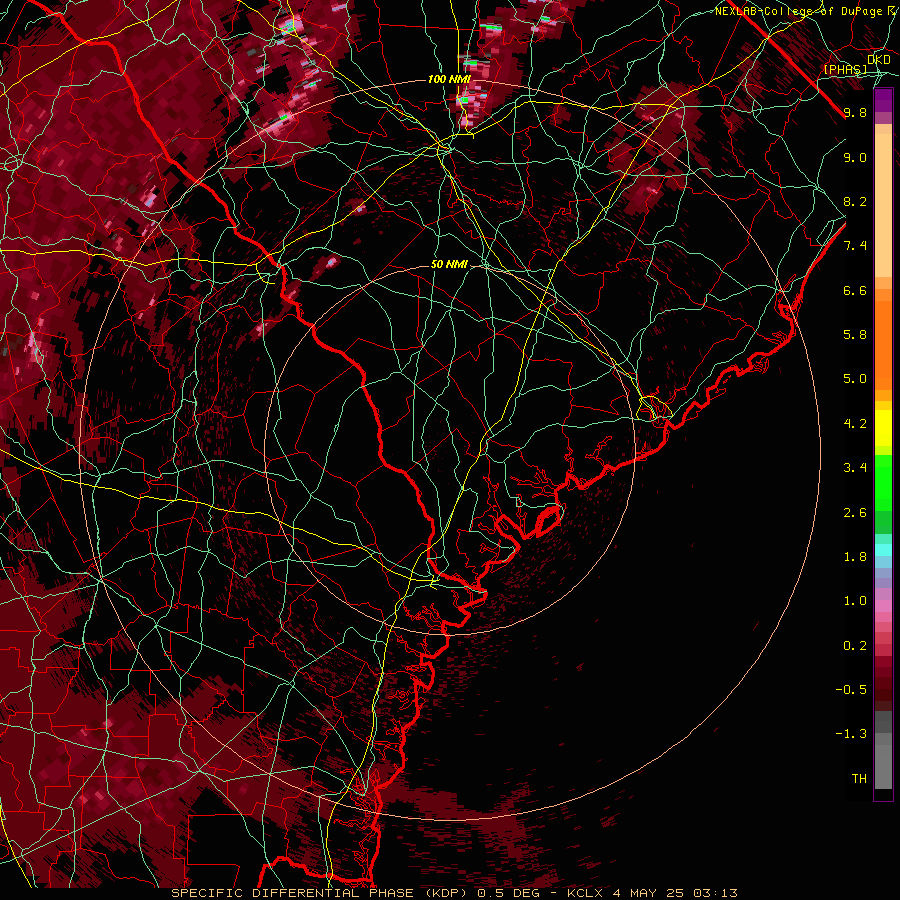Image resolution: width=900 pixels, height=900 pixels.
Task: Click the 4.2 value on the scale
Action: (855, 424)
